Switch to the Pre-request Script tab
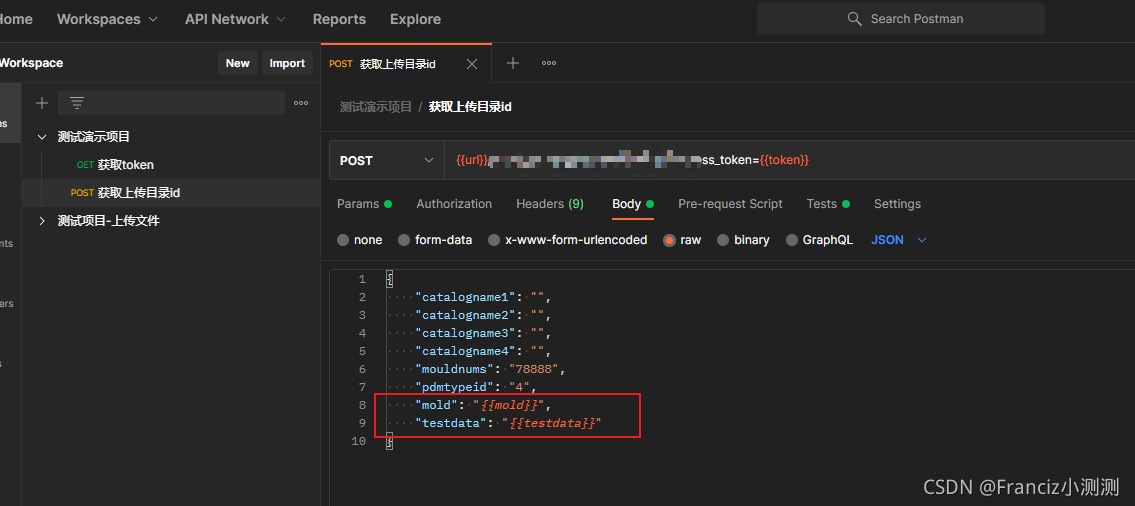The height and width of the screenshot is (506, 1135). (730, 204)
